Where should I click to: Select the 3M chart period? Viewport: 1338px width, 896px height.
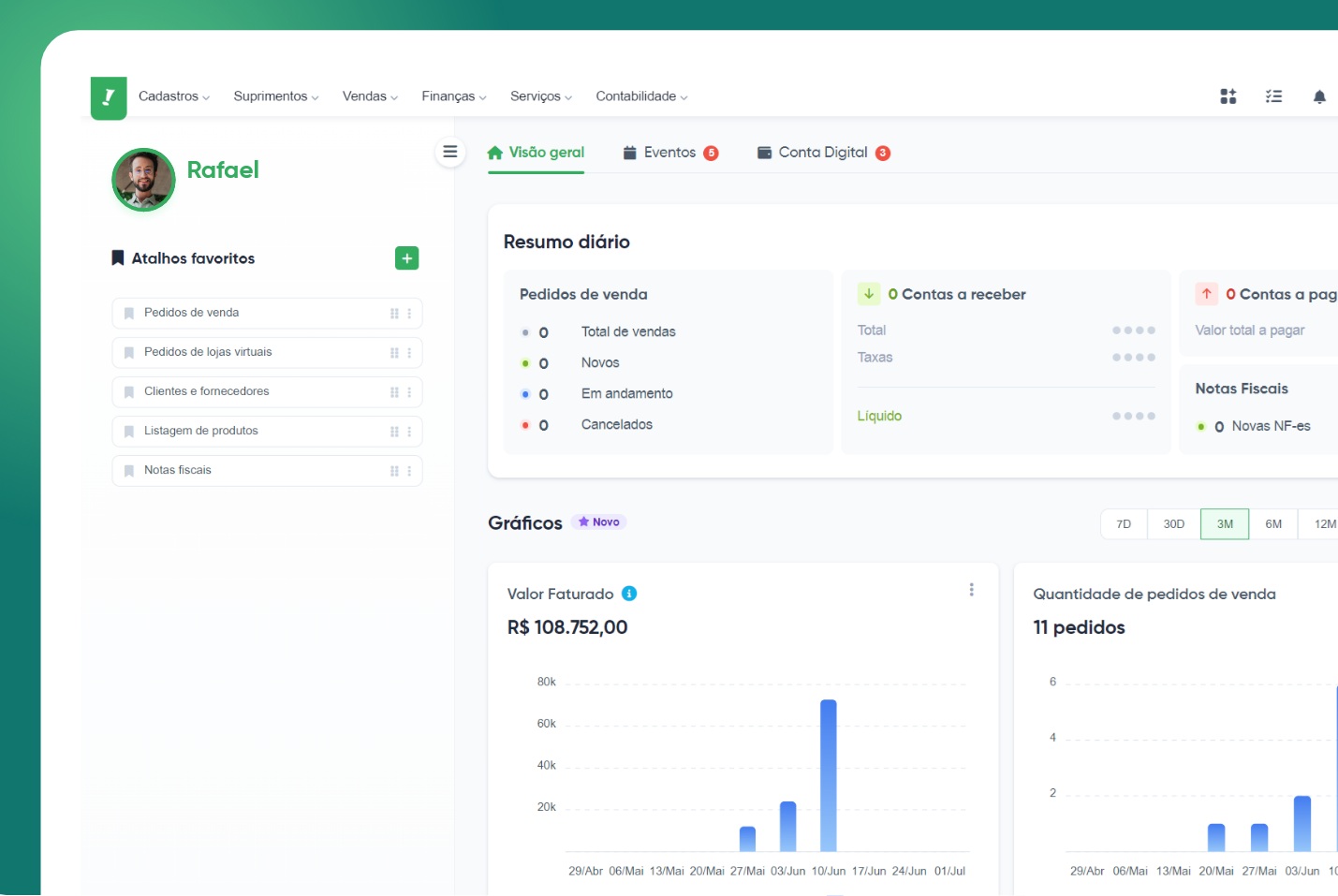pyautogui.click(x=1225, y=524)
